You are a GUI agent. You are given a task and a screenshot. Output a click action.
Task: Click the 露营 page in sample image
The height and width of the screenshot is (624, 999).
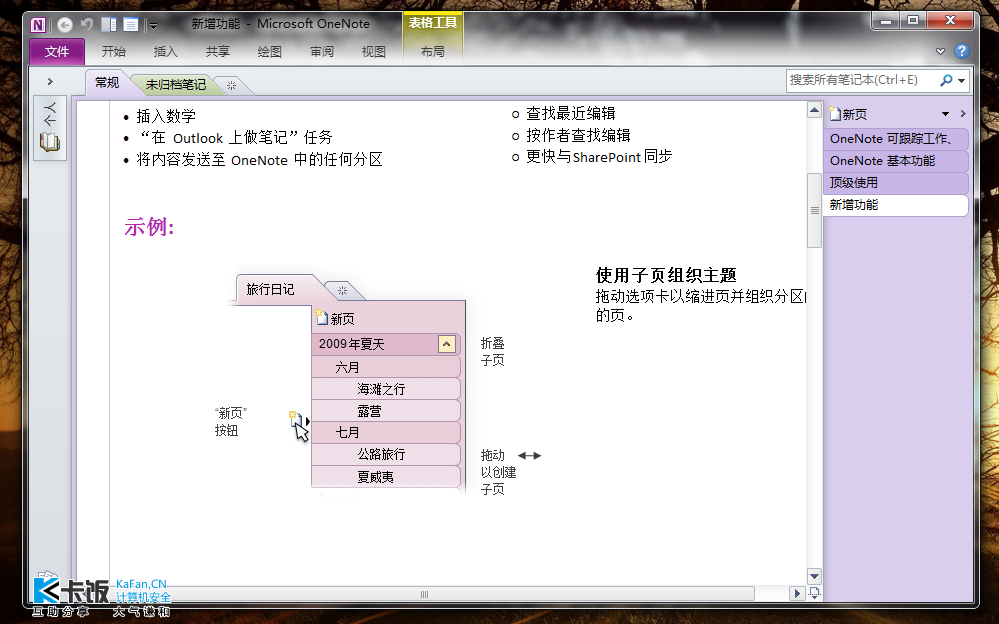(385, 411)
